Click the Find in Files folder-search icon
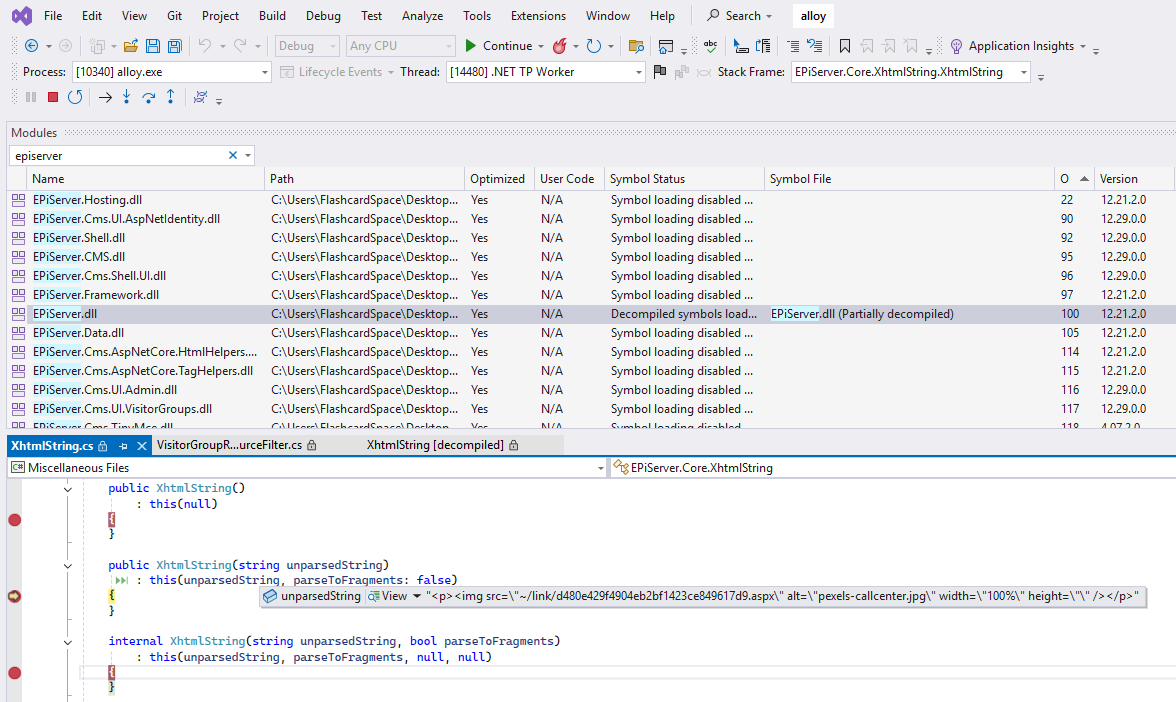The height and width of the screenshot is (702, 1176). (x=636, y=46)
